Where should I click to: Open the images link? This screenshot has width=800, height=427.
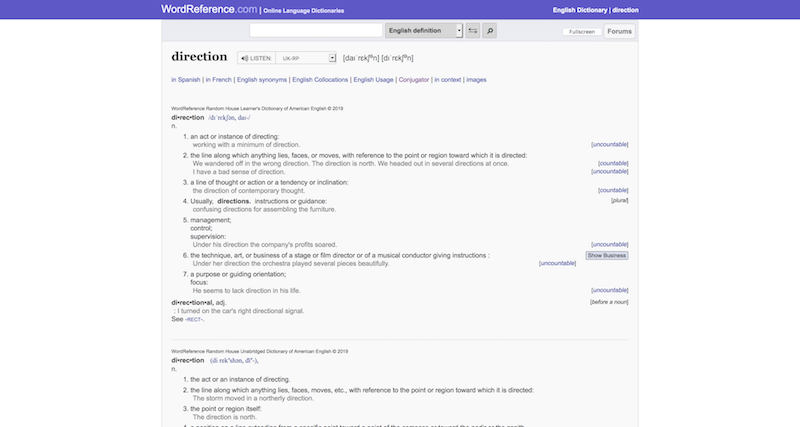pos(477,79)
